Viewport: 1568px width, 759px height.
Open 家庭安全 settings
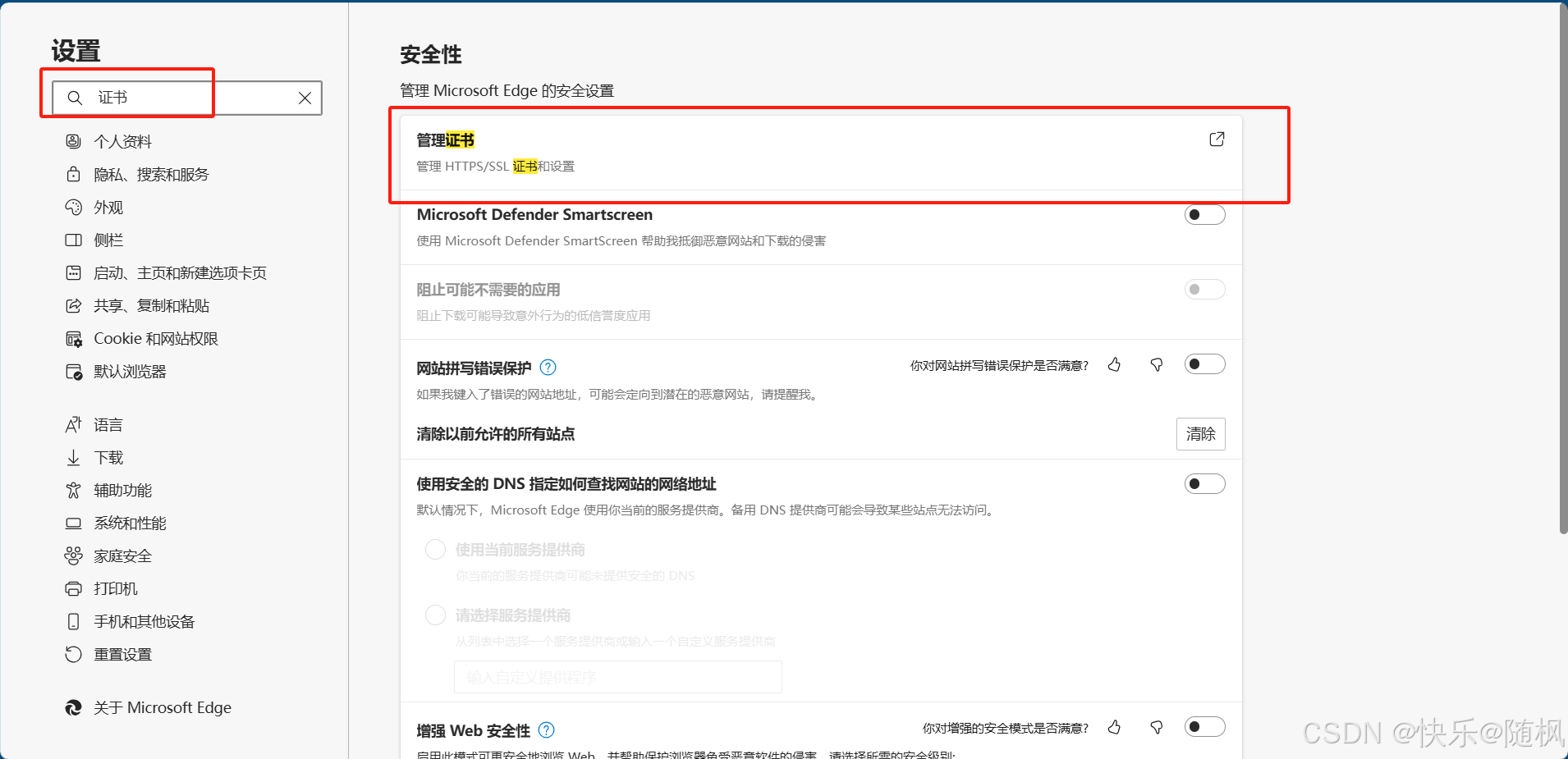coord(122,556)
